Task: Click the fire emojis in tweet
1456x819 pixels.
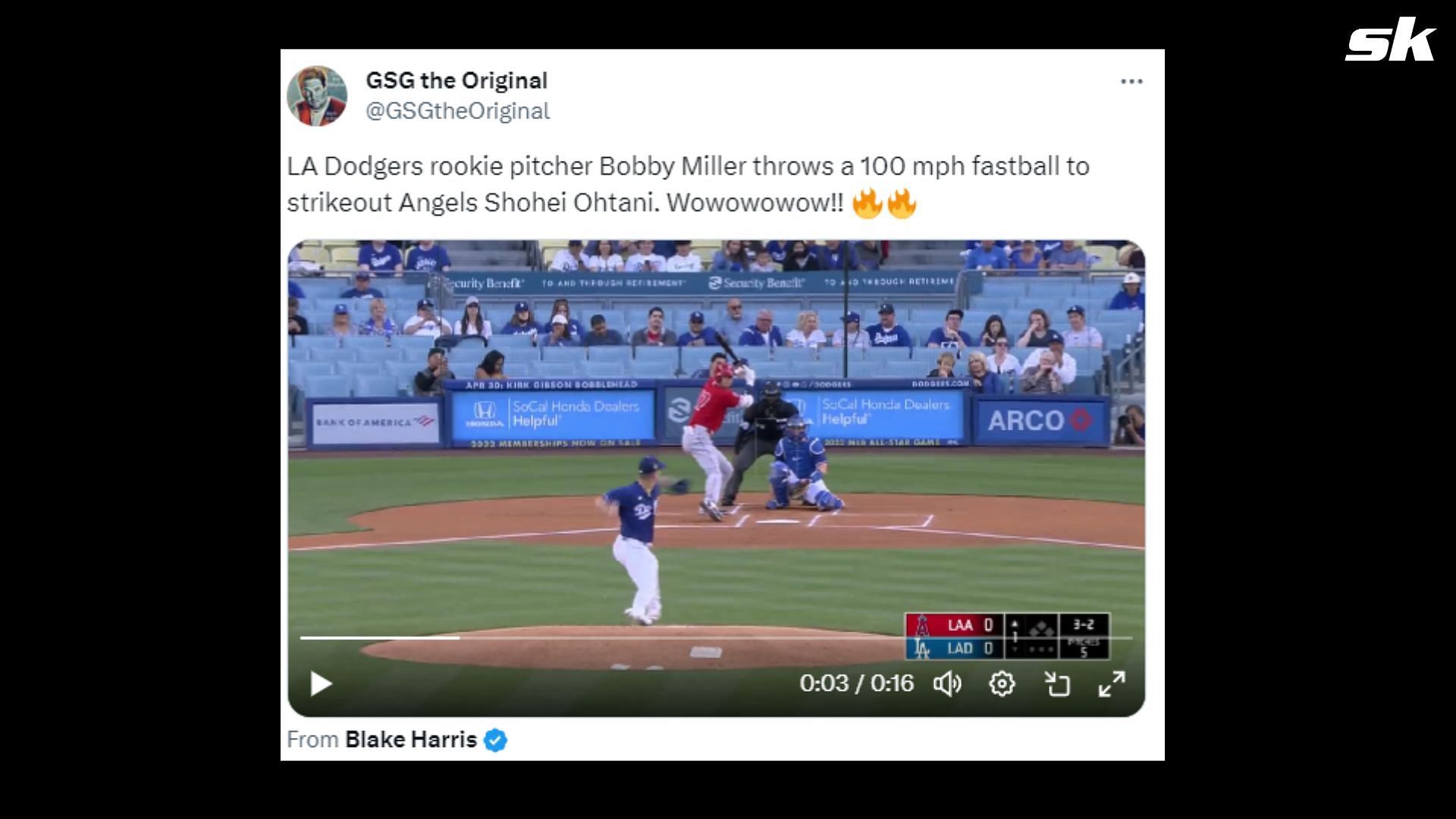Action: pyautogui.click(x=884, y=203)
